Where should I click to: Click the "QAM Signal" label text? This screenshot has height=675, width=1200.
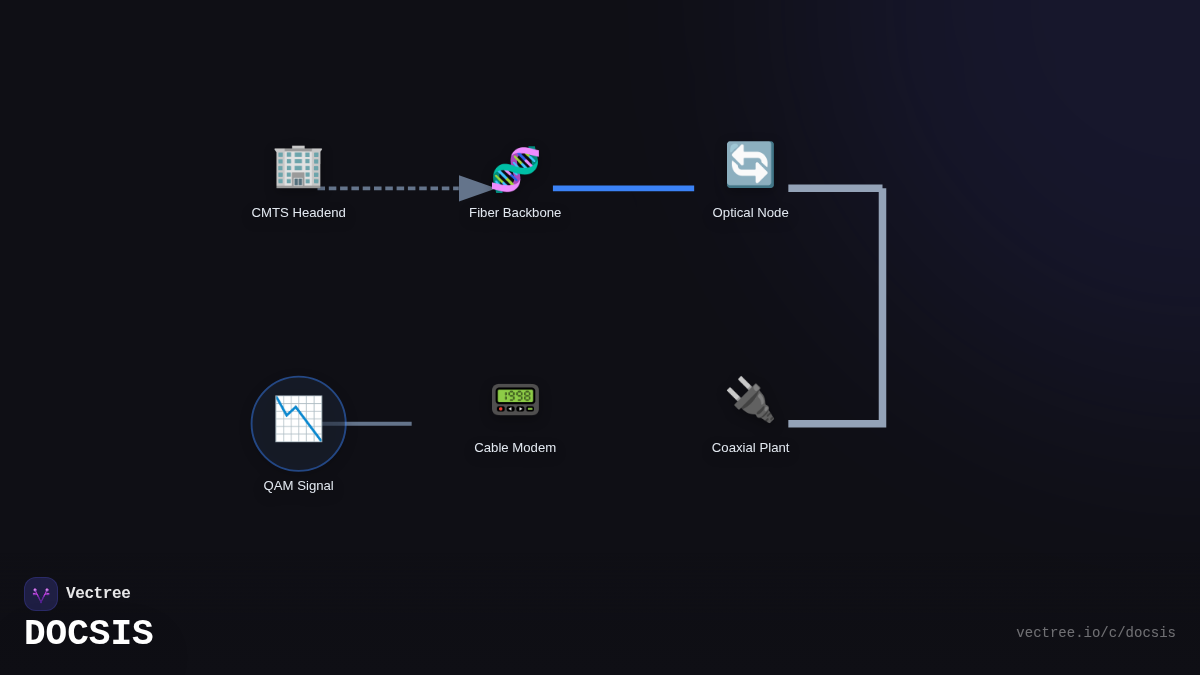[298, 486]
